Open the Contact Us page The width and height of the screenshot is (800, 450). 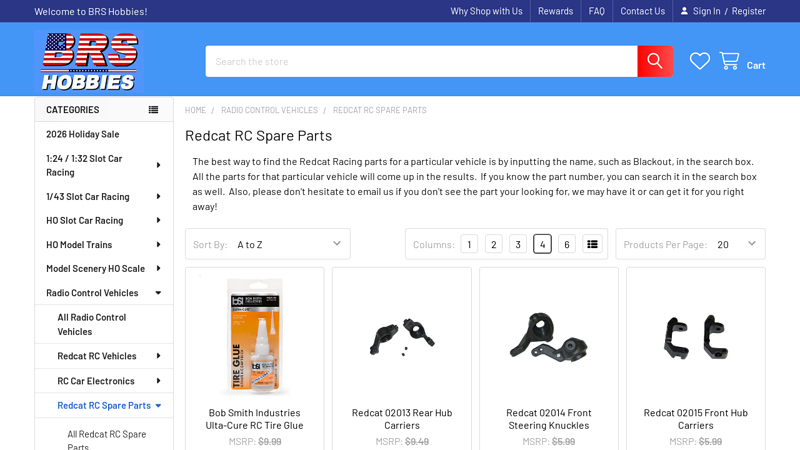click(642, 11)
